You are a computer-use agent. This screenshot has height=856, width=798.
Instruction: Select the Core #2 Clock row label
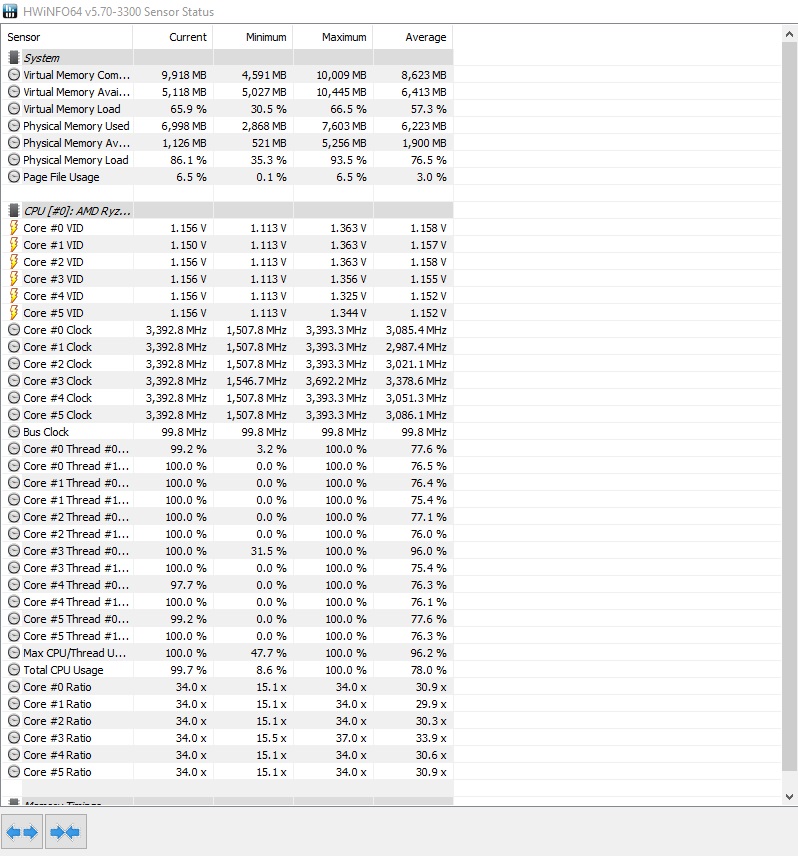click(x=57, y=364)
